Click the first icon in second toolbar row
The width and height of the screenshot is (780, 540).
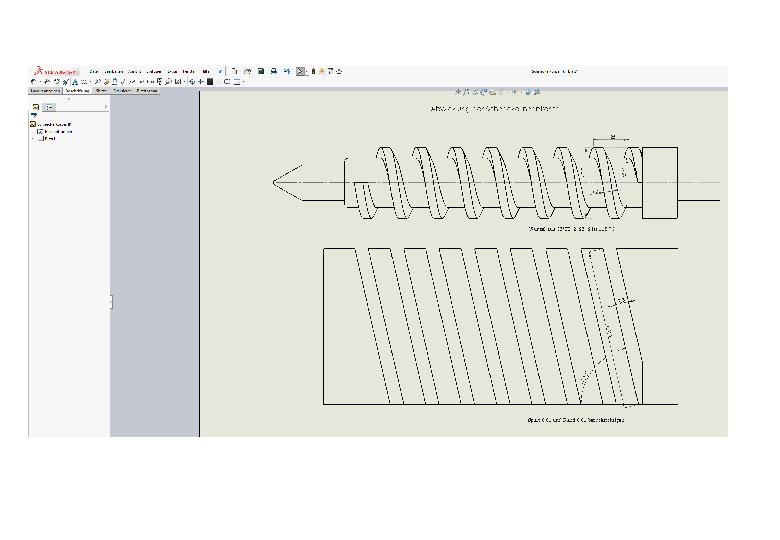(x=33, y=82)
